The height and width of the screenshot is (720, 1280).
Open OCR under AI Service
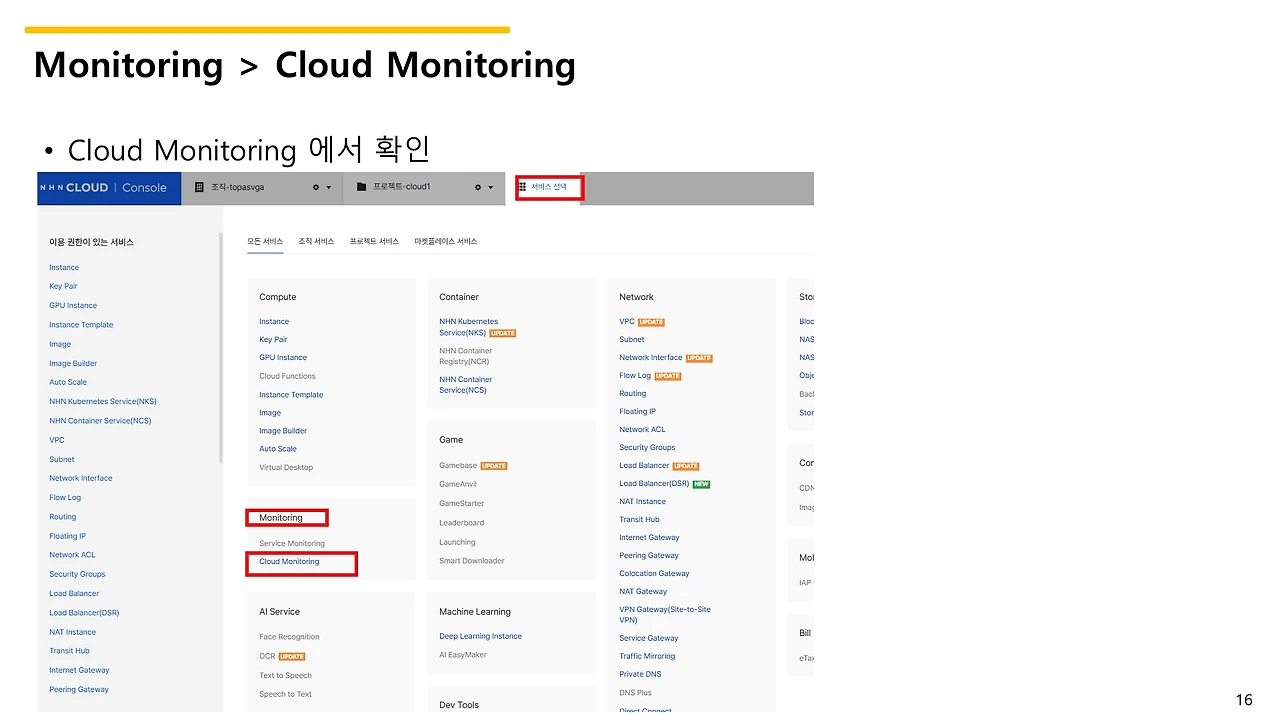(267, 656)
